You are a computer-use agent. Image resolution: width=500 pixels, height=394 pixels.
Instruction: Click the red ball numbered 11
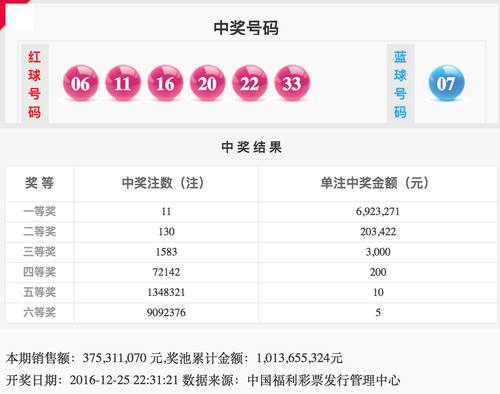(x=123, y=83)
